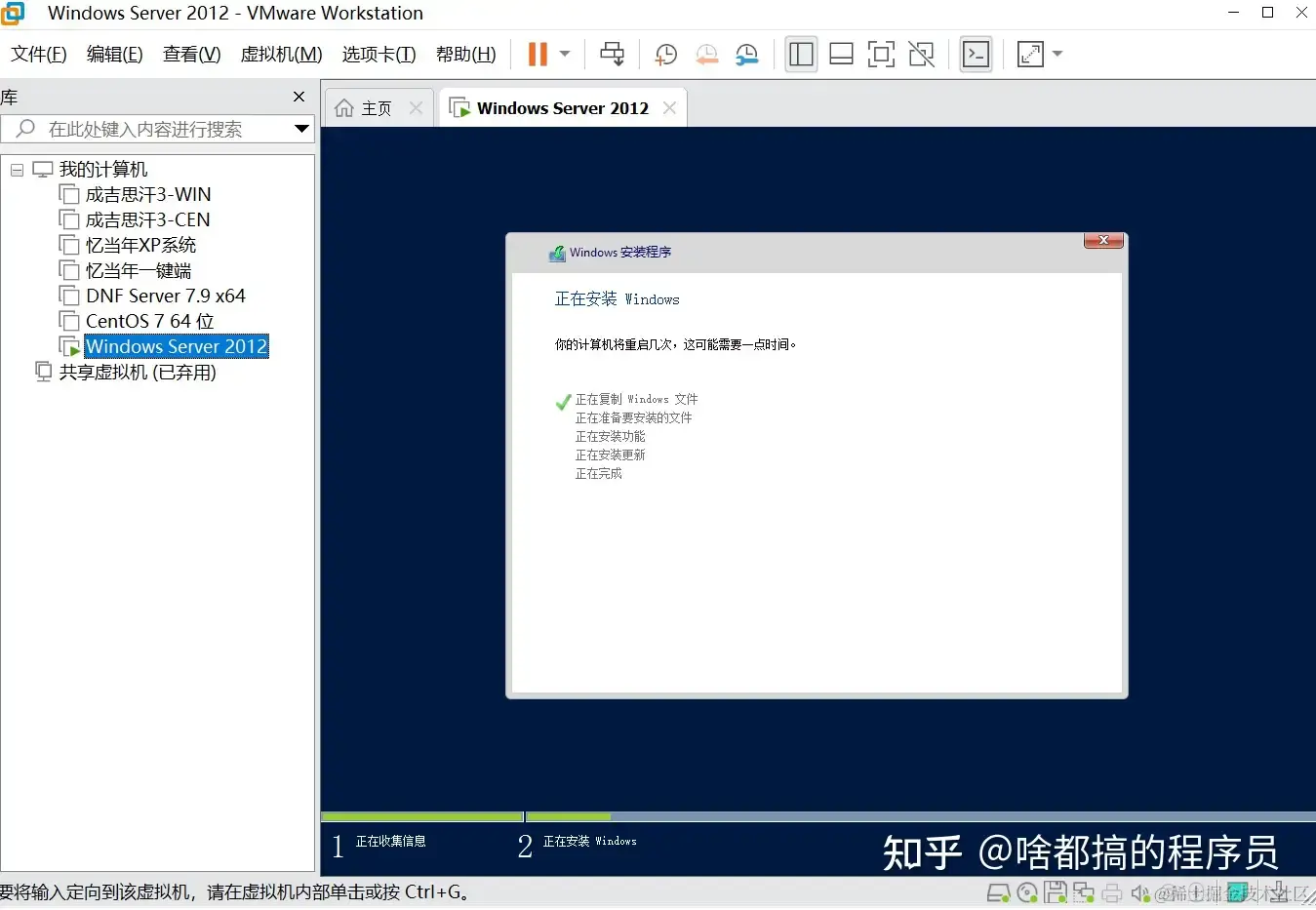Pause the running virtual machine
The width and height of the screenshot is (1316, 910).
[x=538, y=54]
